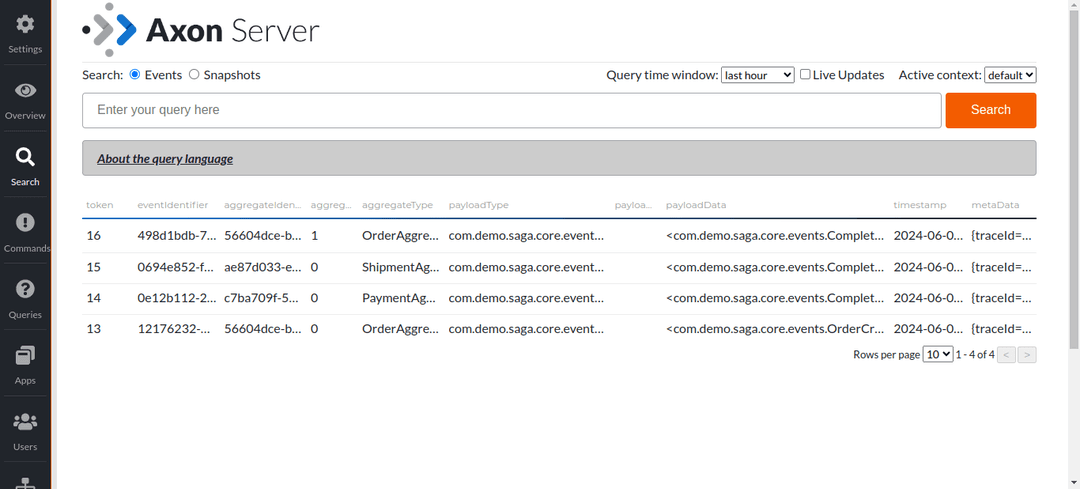
Task: Open the About the query language link
Action: pos(165,159)
